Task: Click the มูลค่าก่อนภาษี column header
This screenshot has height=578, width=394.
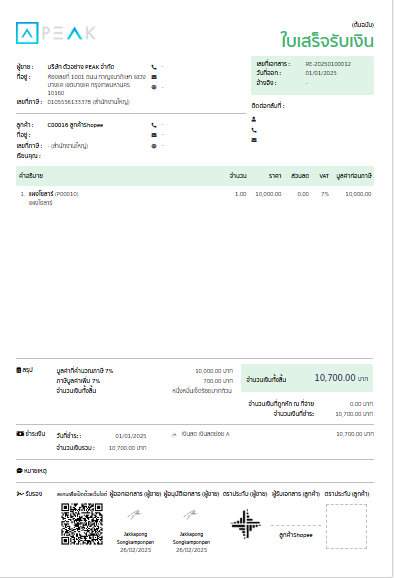Action: tap(354, 176)
